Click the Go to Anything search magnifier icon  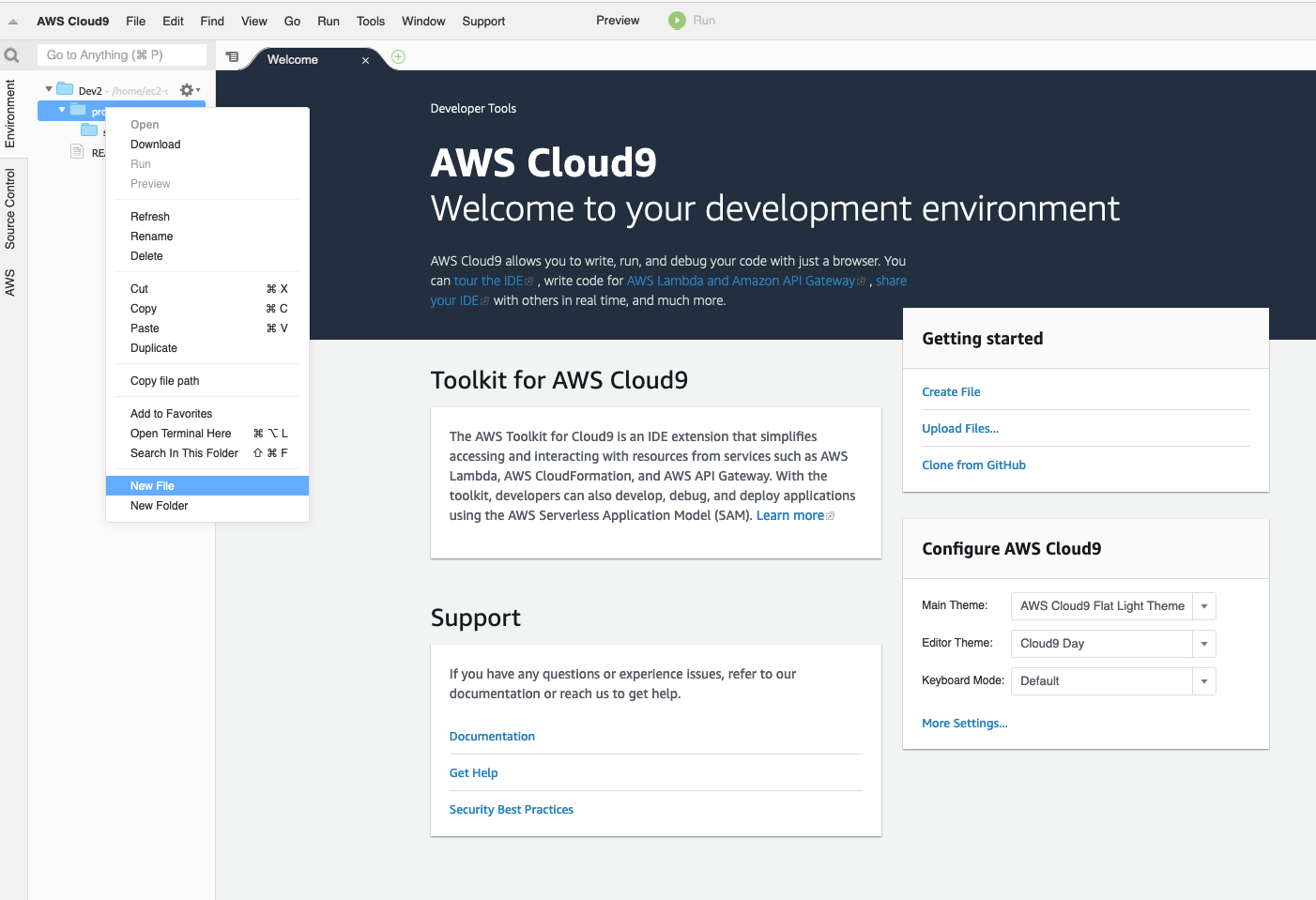(12, 55)
